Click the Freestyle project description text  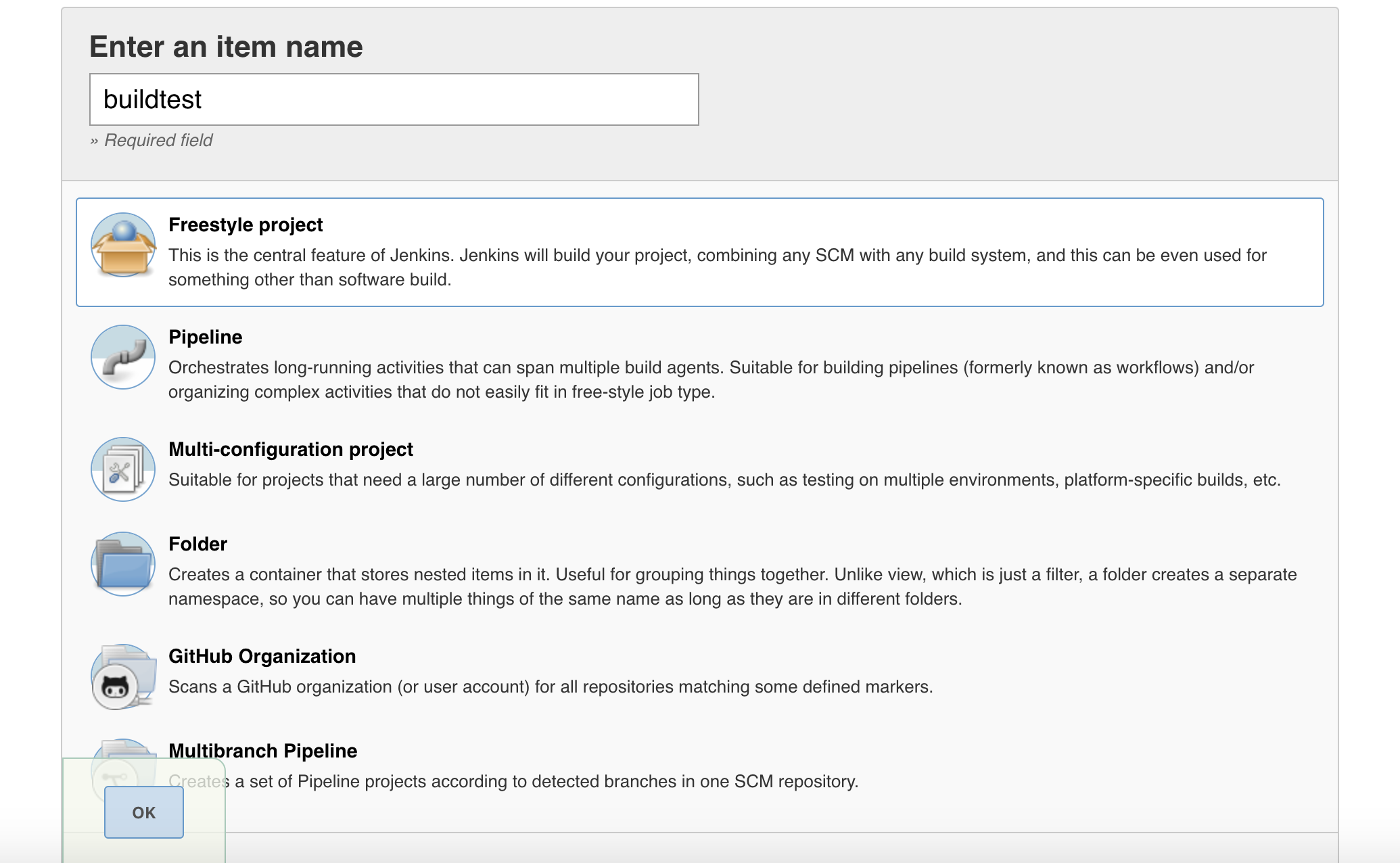[x=718, y=267]
